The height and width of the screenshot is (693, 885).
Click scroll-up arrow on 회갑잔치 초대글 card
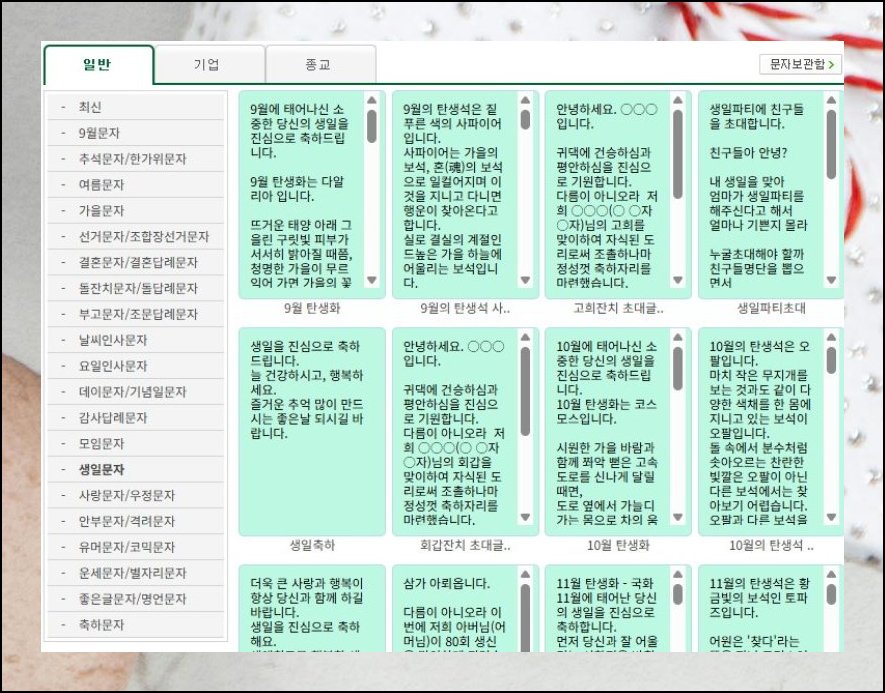click(525, 337)
